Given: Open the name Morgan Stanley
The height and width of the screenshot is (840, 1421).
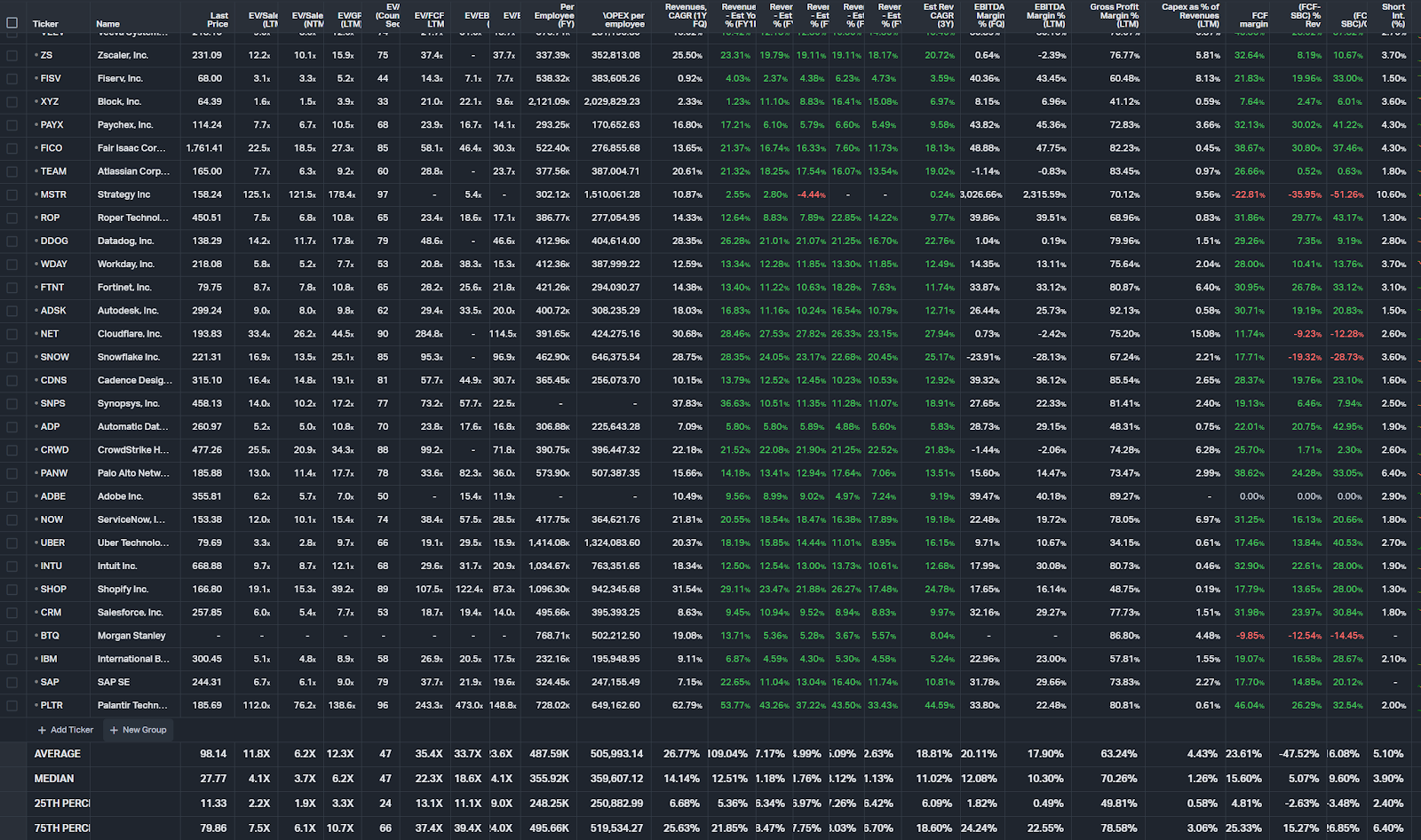Looking at the screenshot, I should (x=131, y=636).
